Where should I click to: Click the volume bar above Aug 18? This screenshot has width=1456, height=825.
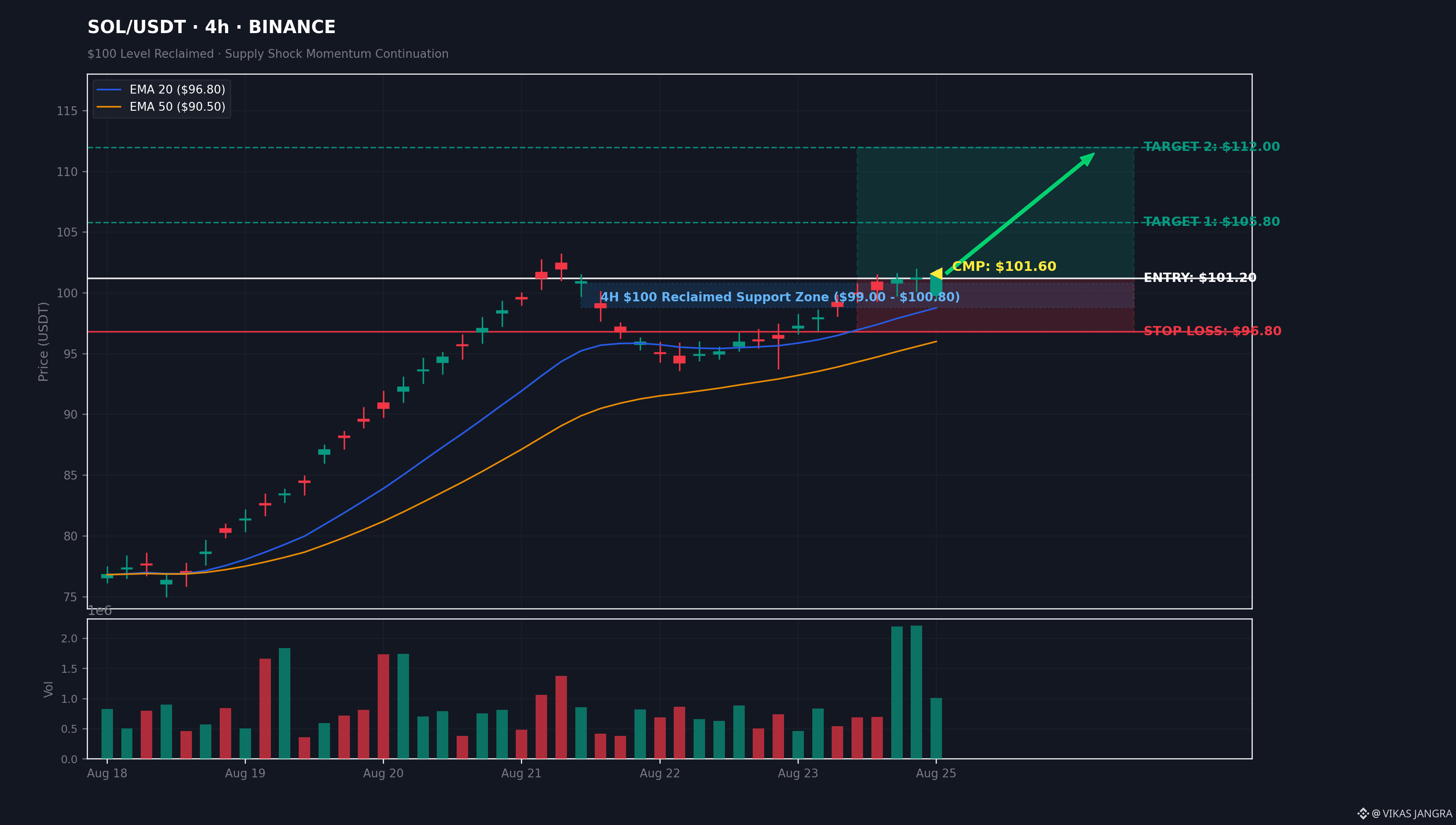pyautogui.click(x=107, y=734)
